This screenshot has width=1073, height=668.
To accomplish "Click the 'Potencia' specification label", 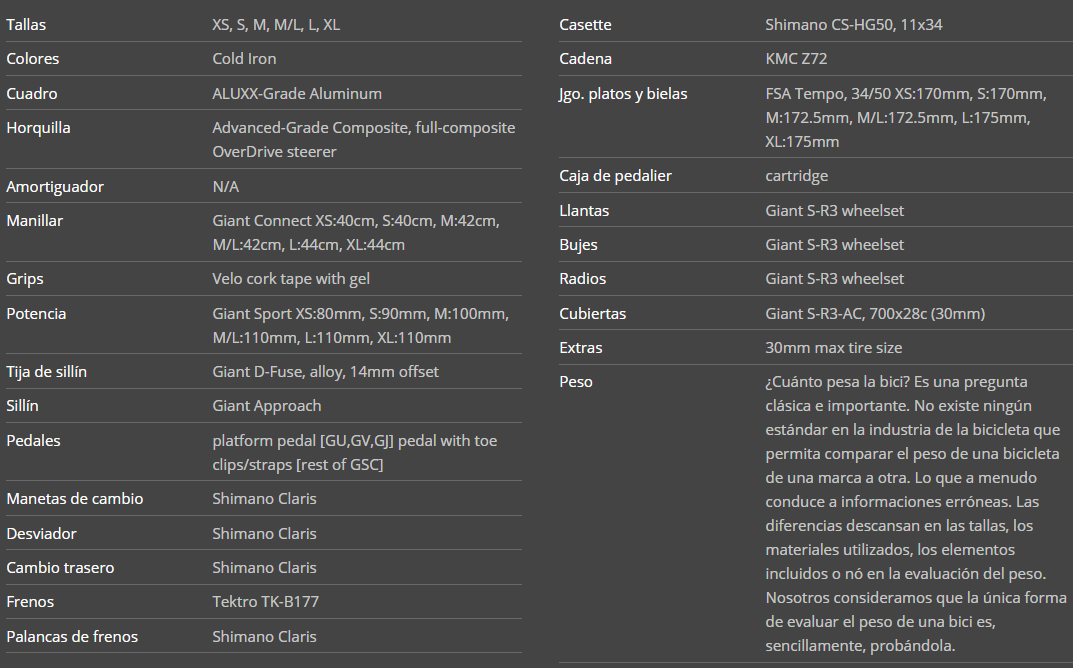I will tap(36, 314).
